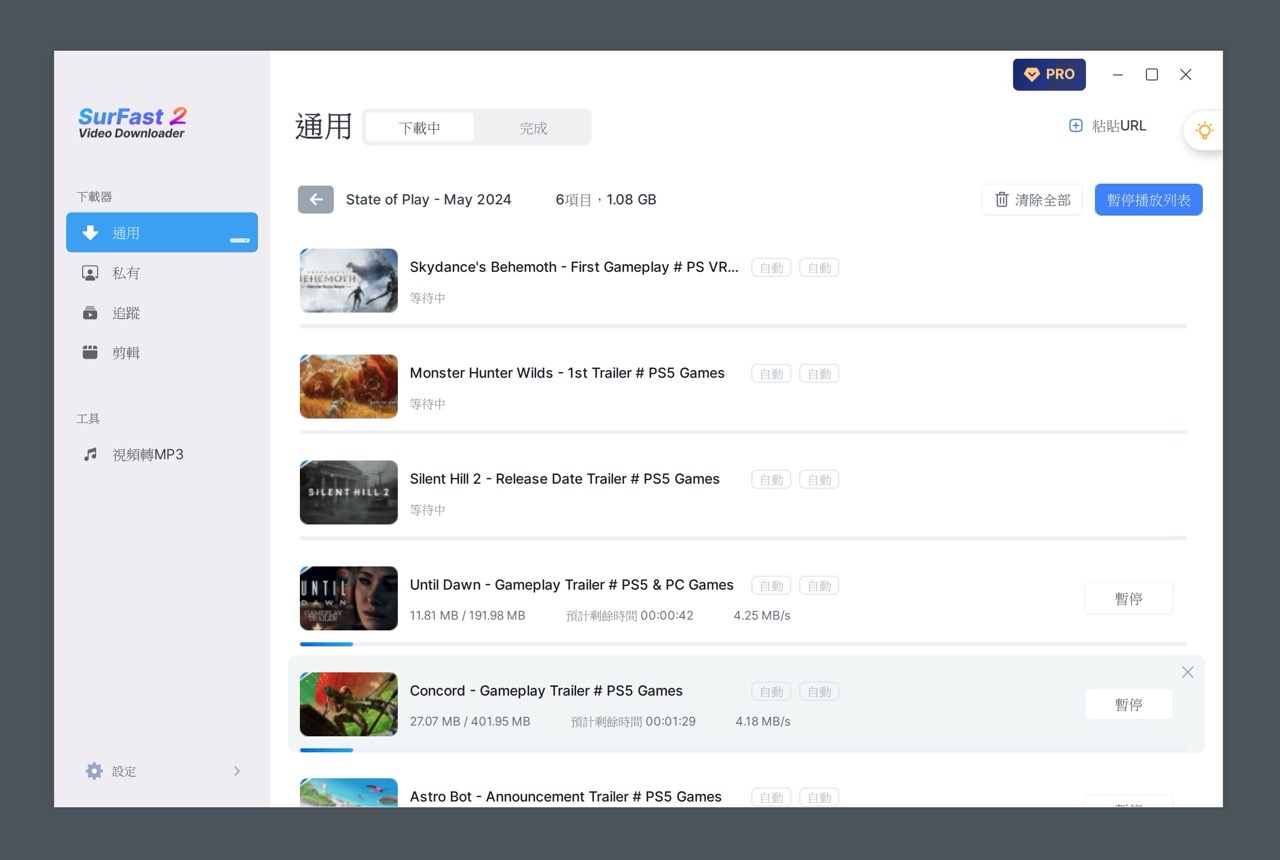This screenshot has height=860, width=1280.
Task: Click 11.81 MB / 191.98 MB size text
Action: tap(467, 615)
